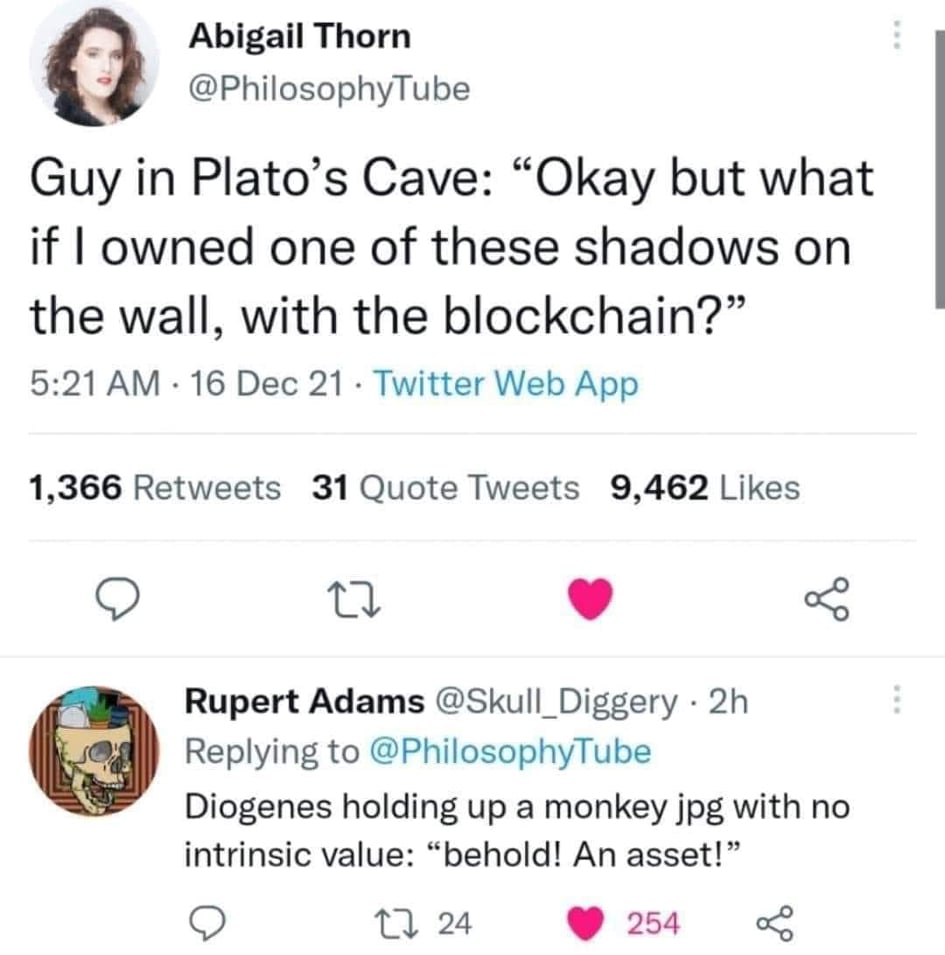945x955 pixels.
Task: Unlike the main tweet with pink heart
Action: click(x=590, y=599)
